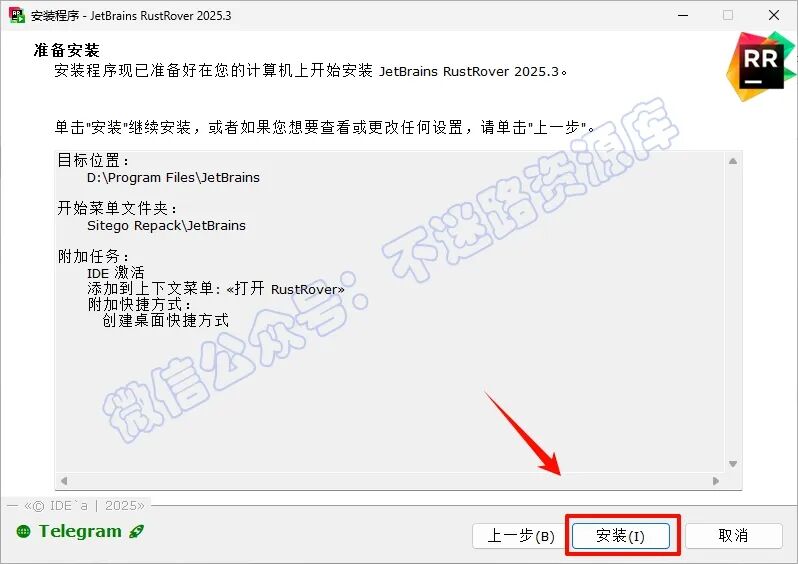Click the globe icon beside Telegram
The height and width of the screenshot is (564, 798).
[x=23, y=531]
